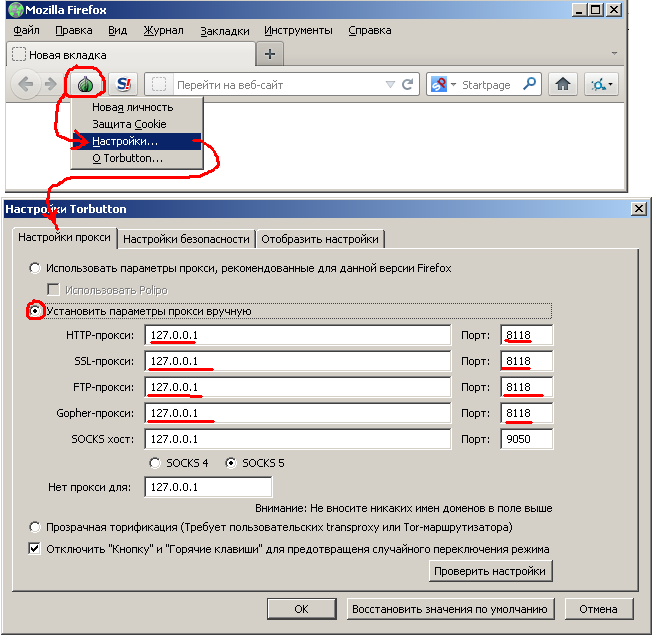Close the Настройки Torbutton dialog
This screenshot has width=653, height=635.
638,209
